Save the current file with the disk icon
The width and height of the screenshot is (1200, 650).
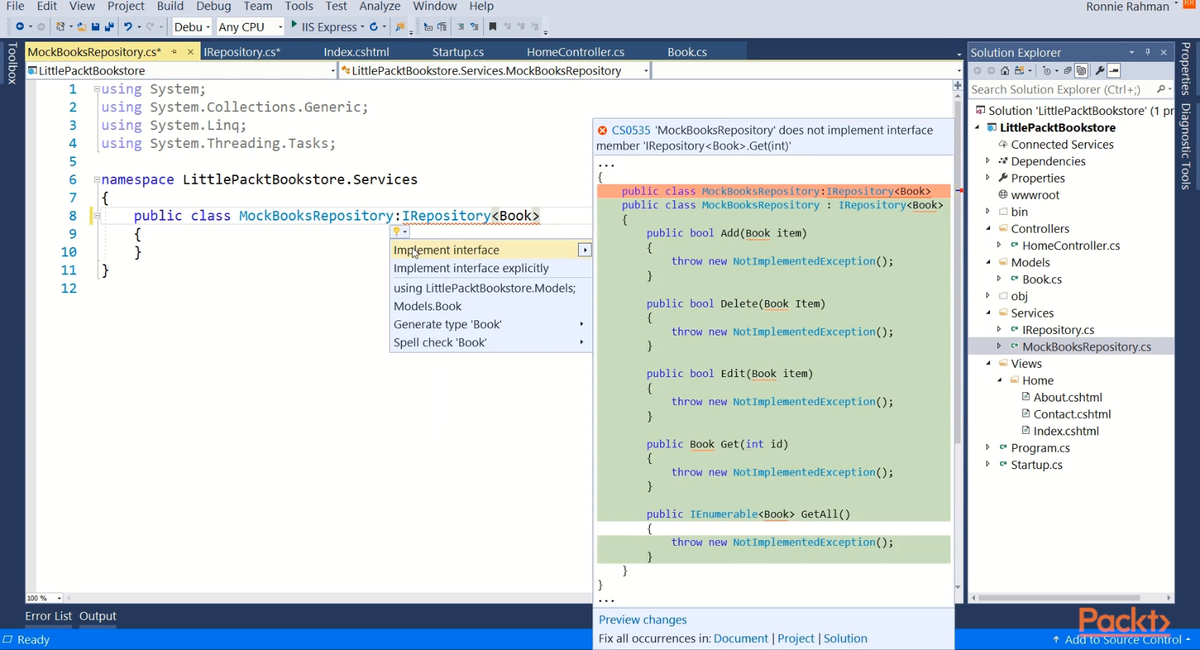coord(95,26)
